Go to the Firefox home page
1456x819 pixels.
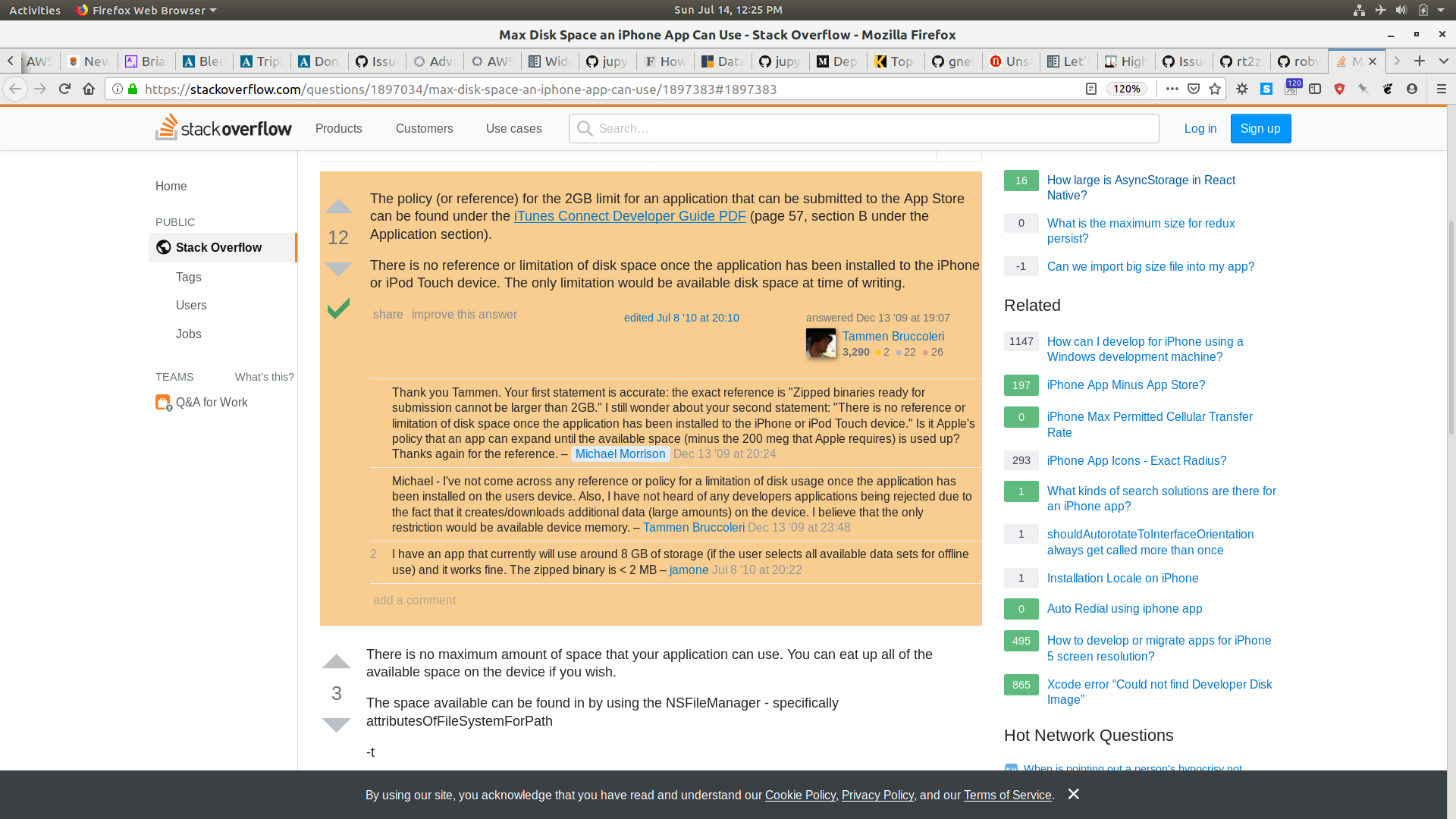89,89
